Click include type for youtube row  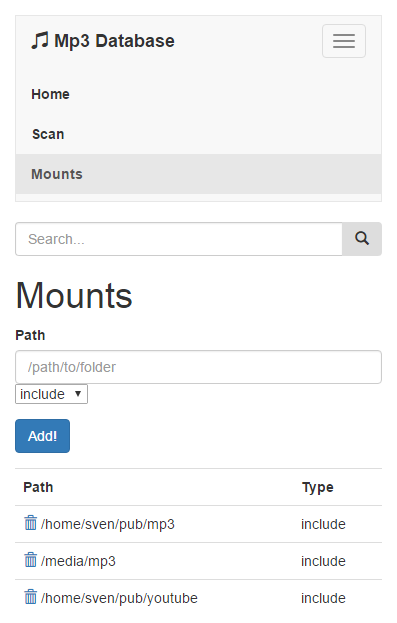[x=323, y=598]
